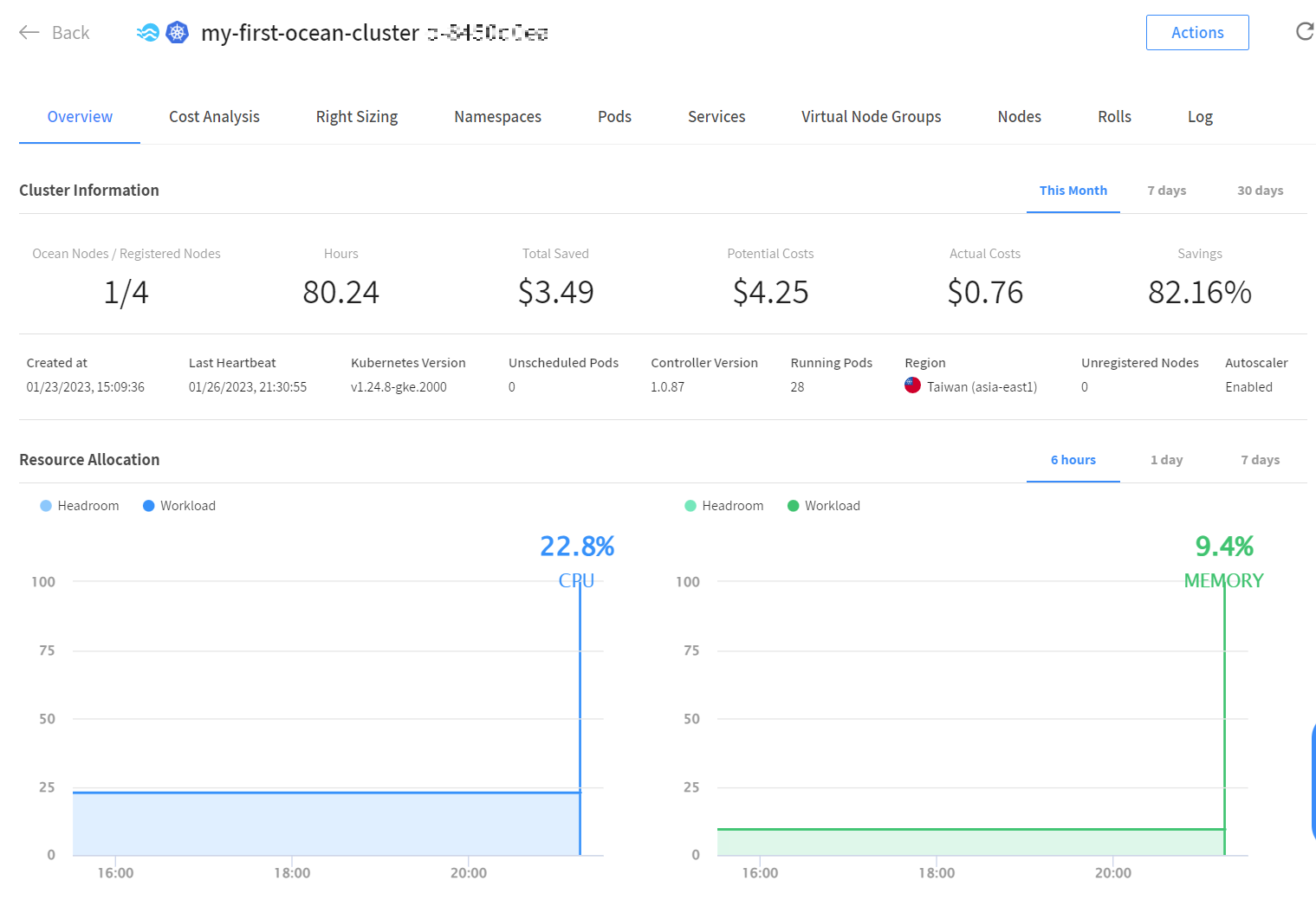Click the Actual Costs value $0.76

(986, 293)
